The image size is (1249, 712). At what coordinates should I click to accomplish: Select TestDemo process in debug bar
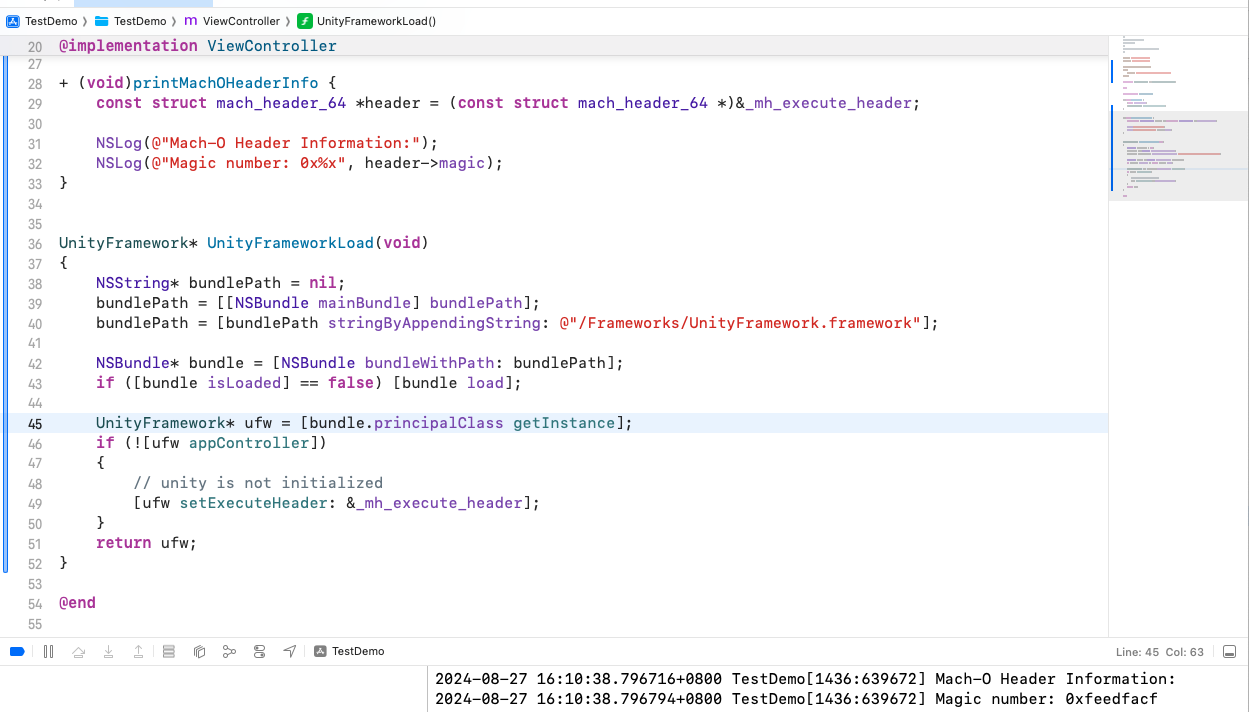[349, 651]
